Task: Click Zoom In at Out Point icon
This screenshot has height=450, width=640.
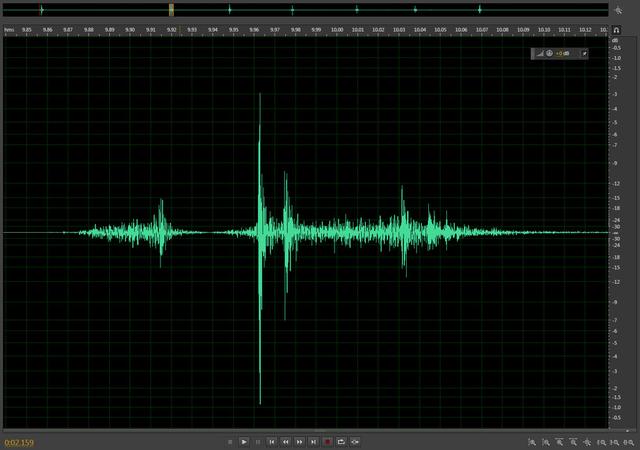Action: [x=615, y=442]
